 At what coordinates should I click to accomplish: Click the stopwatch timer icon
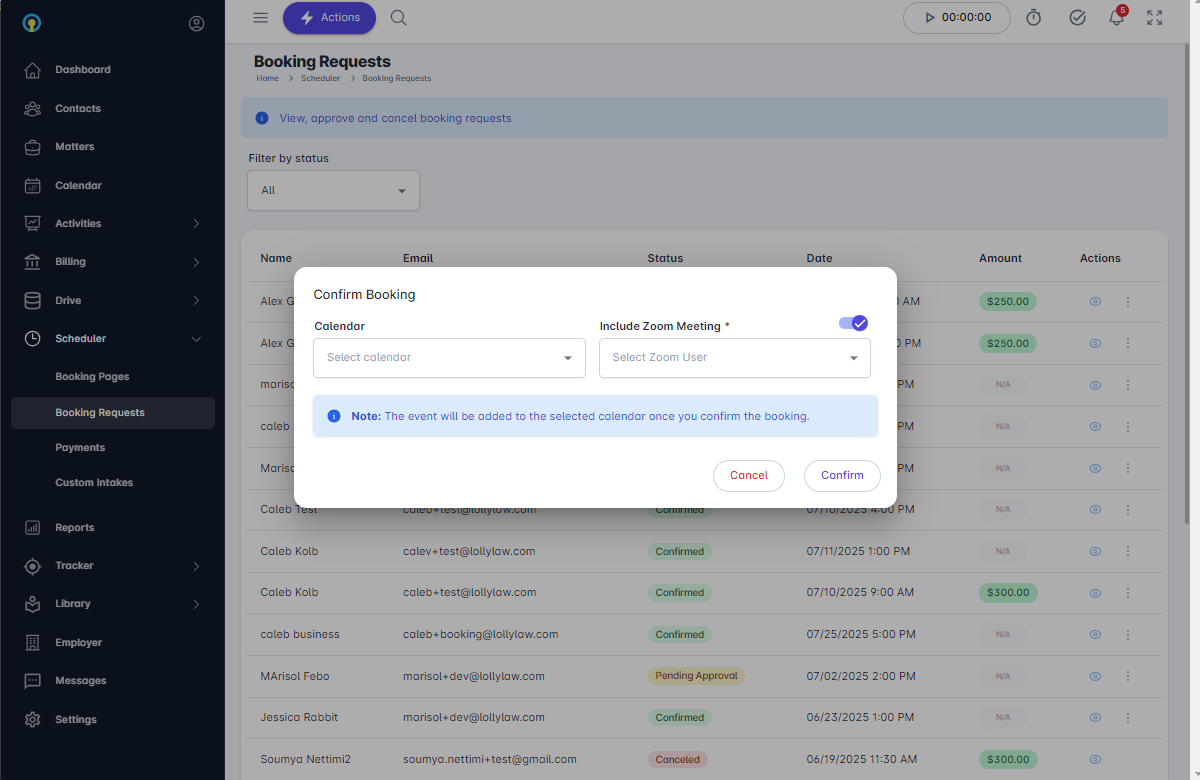pos(1034,18)
